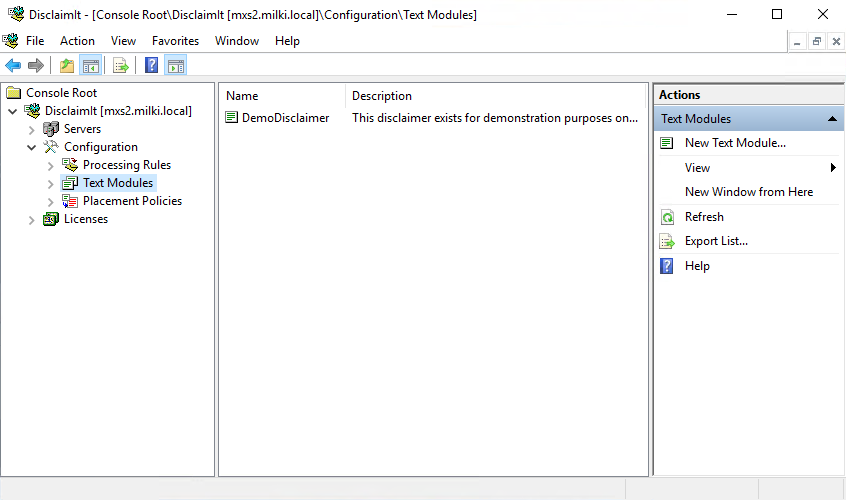Open the Help menu in menu bar
The height and width of the screenshot is (500, 846).
(x=287, y=41)
